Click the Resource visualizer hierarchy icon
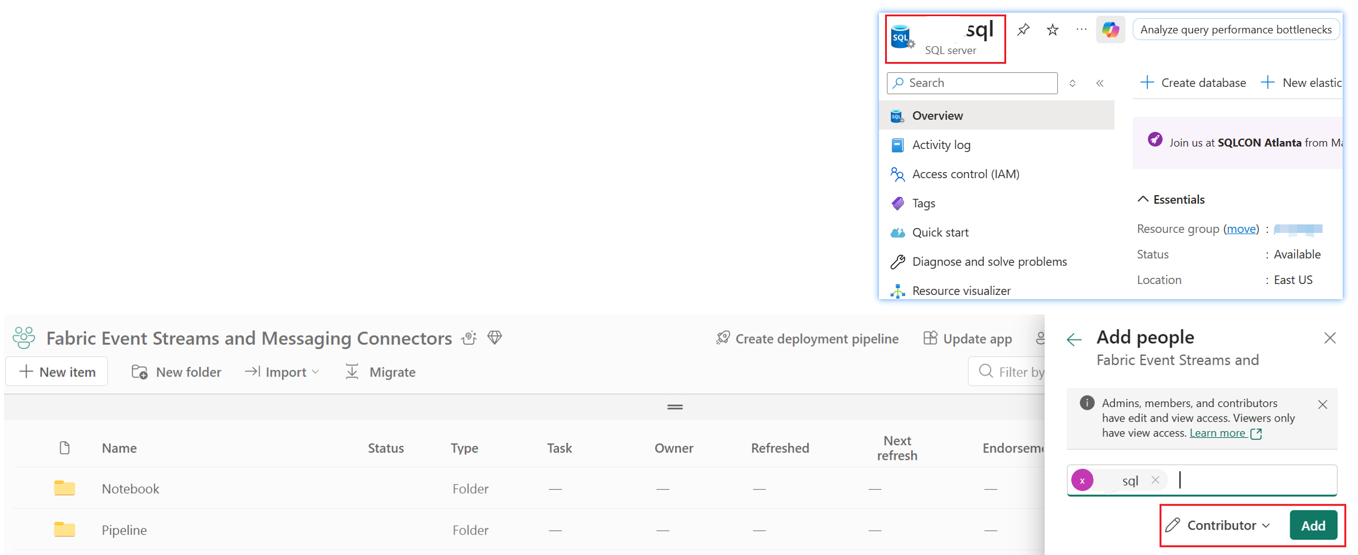The height and width of the screenshot is (555, 1358). point(897,291)
